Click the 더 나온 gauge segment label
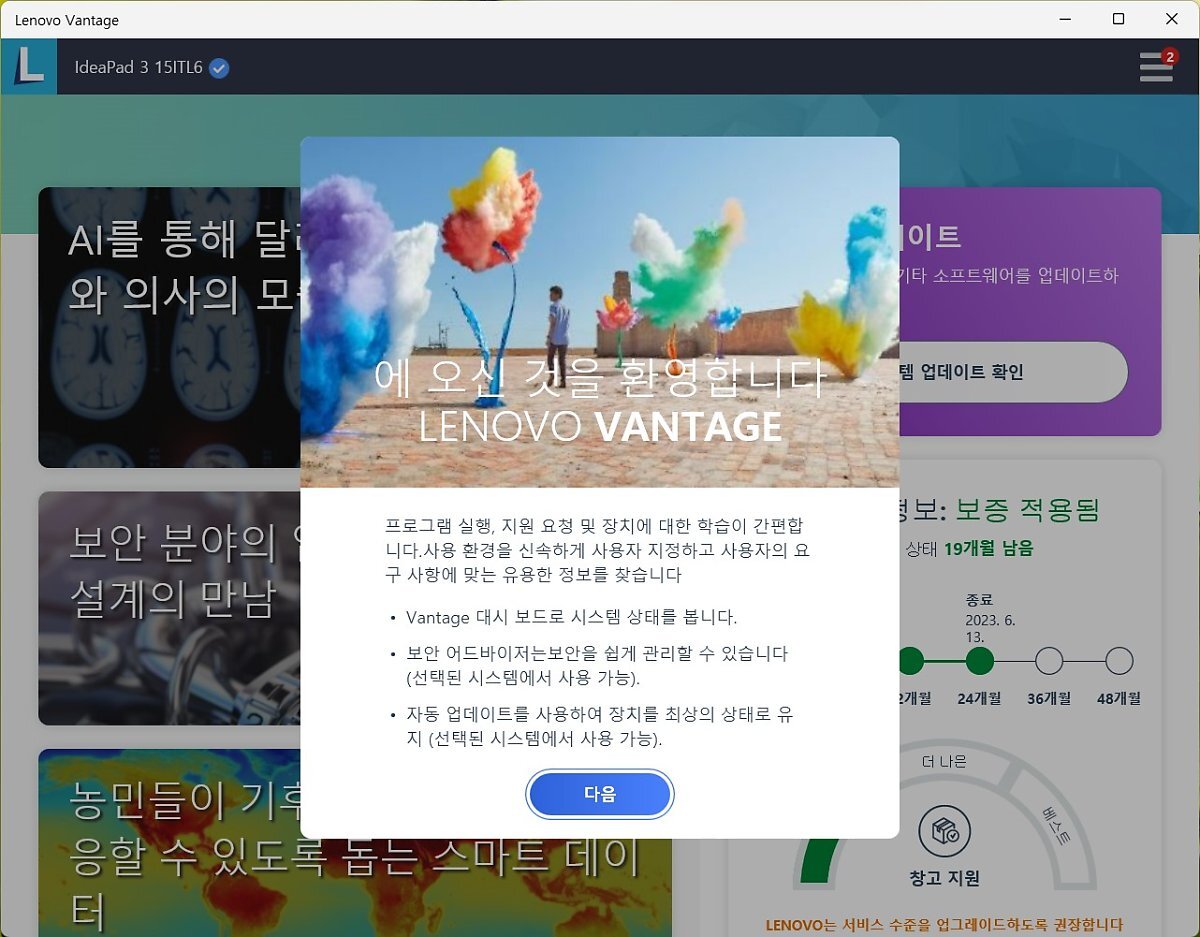1200x937 pixels. coord(944,761)
